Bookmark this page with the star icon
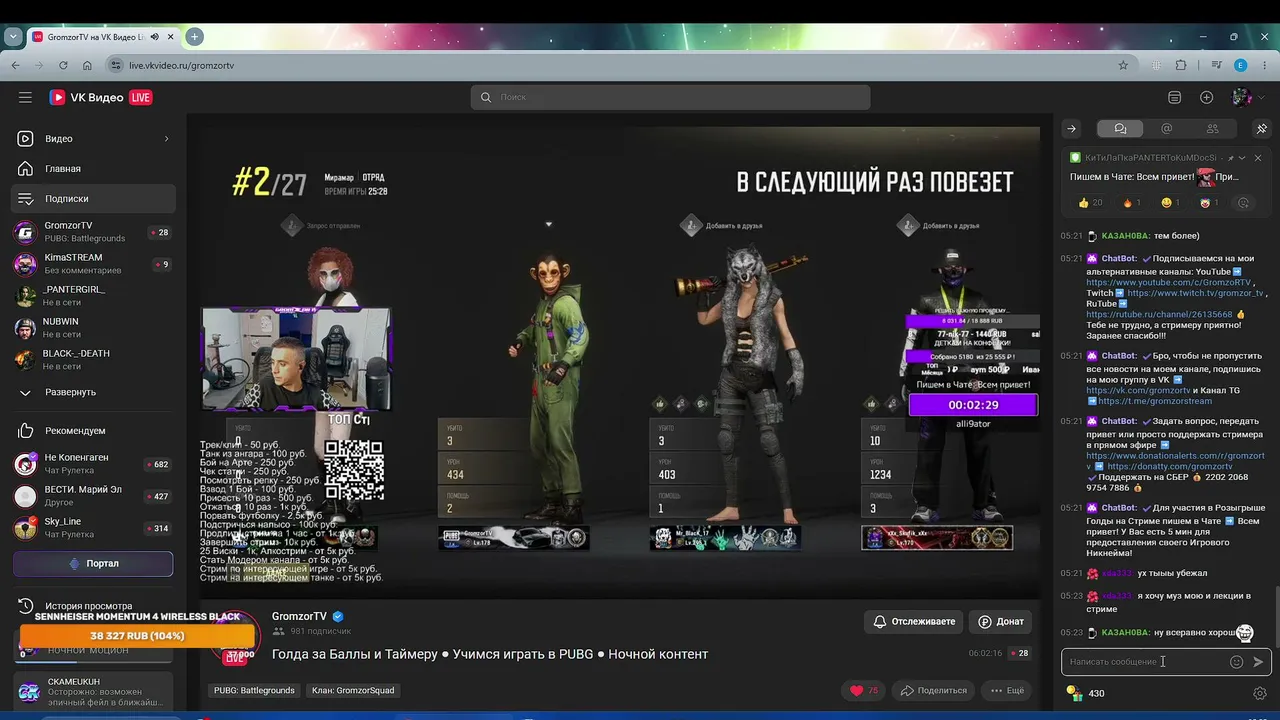Viewport: 1280px width, 720px height. (1123, 65)
